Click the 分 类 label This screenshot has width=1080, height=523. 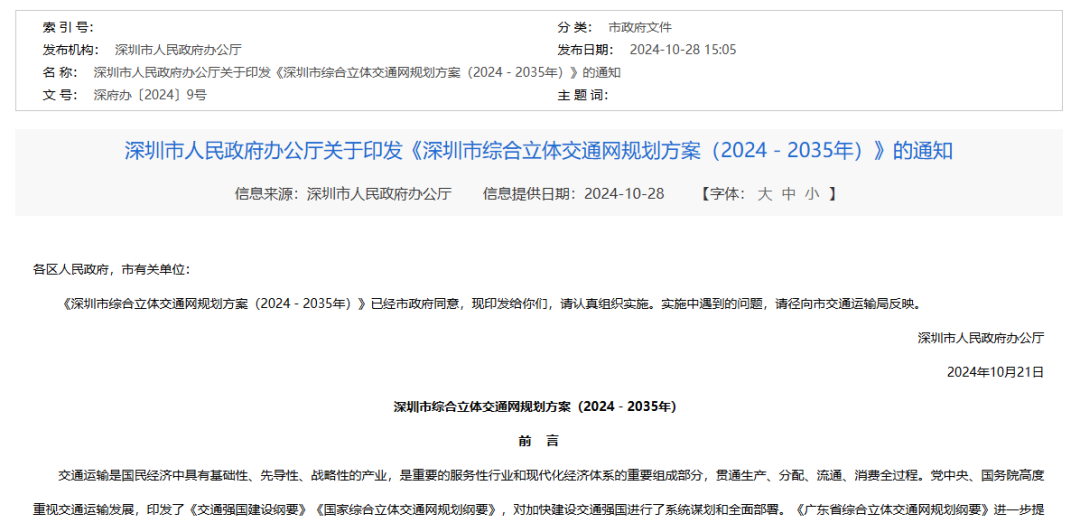point(574,28)
